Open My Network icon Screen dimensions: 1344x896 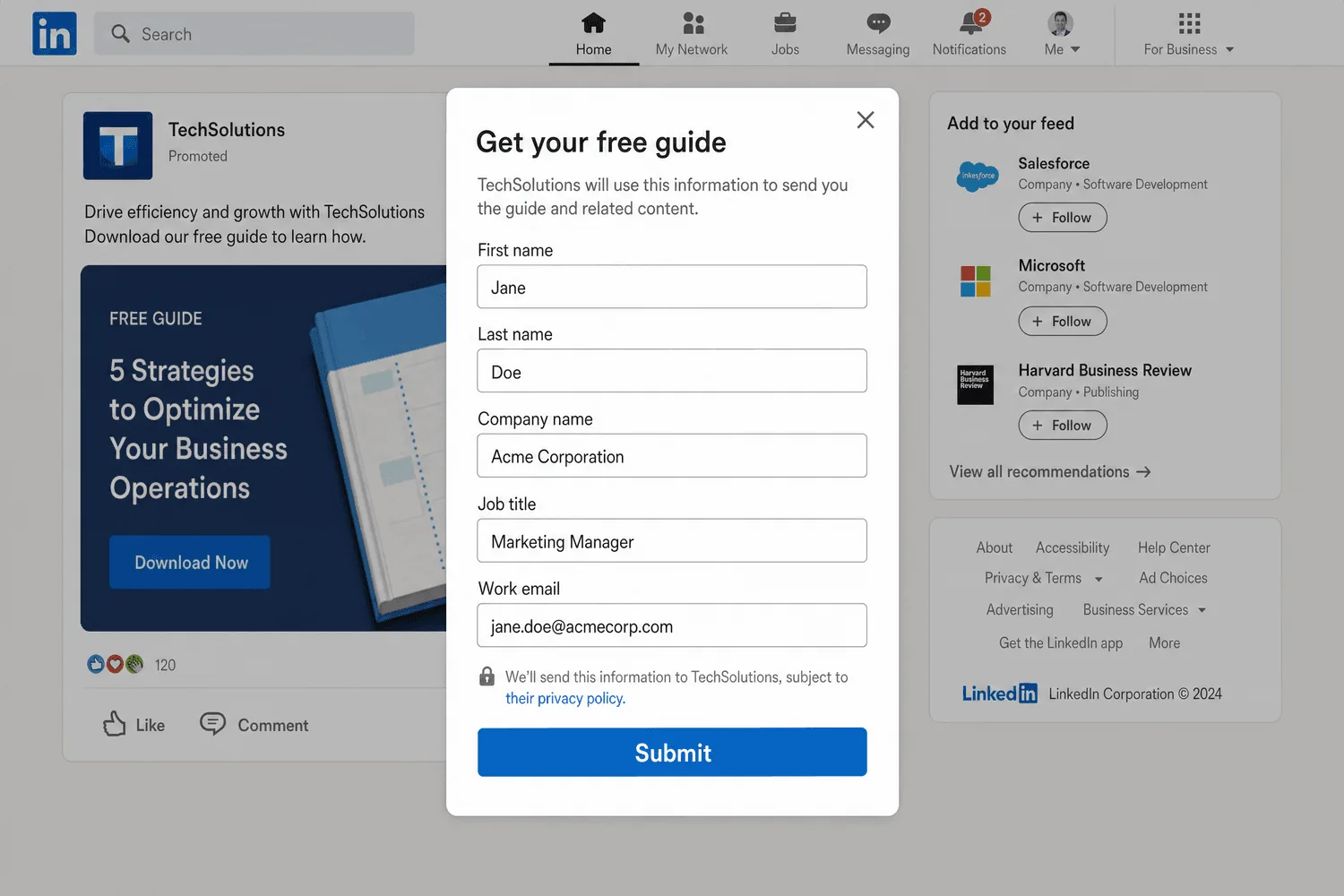coord(693,22)
